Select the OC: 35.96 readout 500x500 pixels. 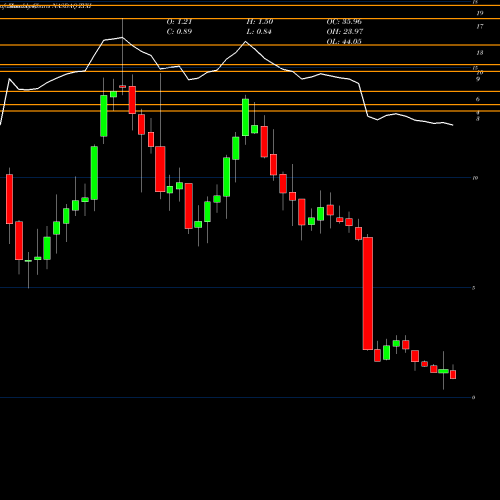click(344, 22)
